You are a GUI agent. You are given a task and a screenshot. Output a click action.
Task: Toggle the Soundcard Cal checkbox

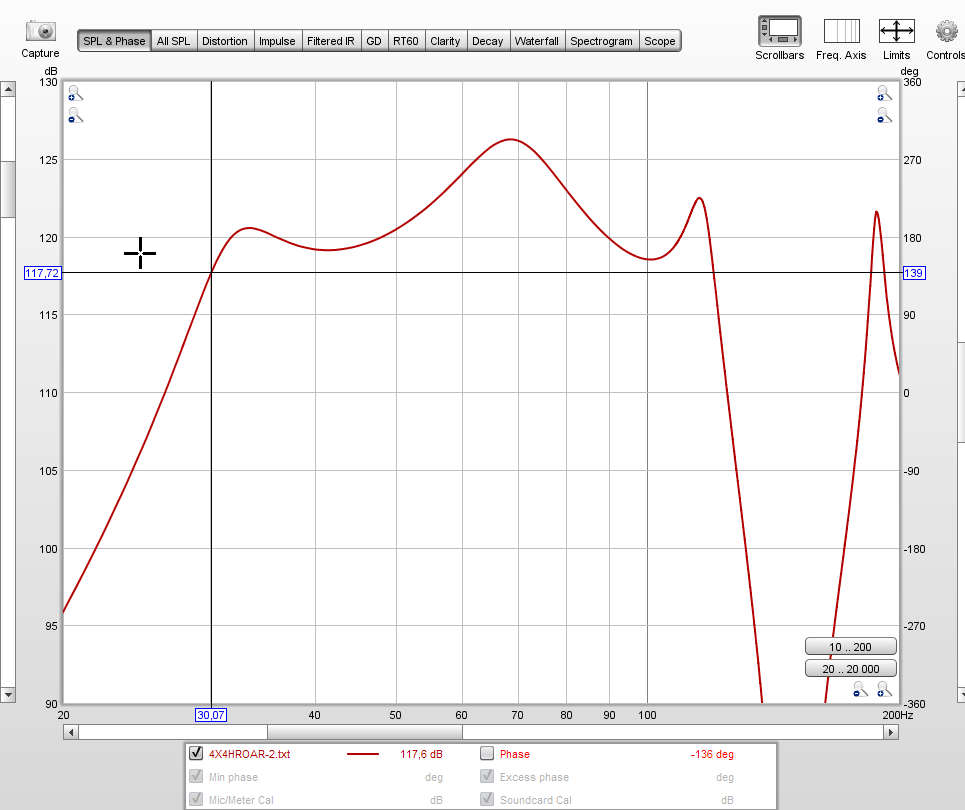pos(487,799)
